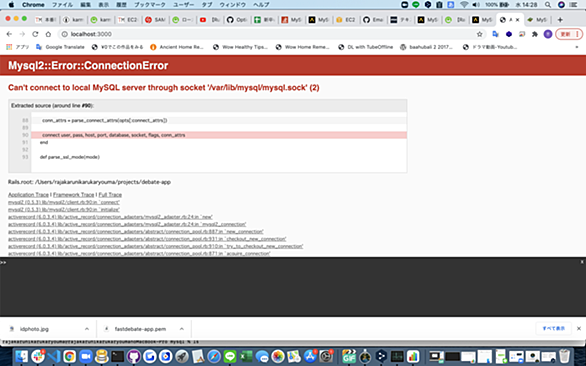
Task: Open the browser home page icon
Action: pyautogui.click(x=48, y=34)
